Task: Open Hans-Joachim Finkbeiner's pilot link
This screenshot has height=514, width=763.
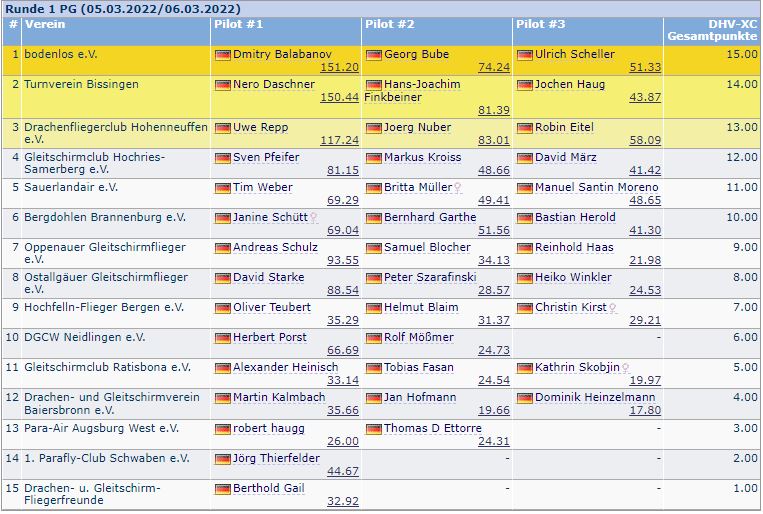Action: pos(412,91)
